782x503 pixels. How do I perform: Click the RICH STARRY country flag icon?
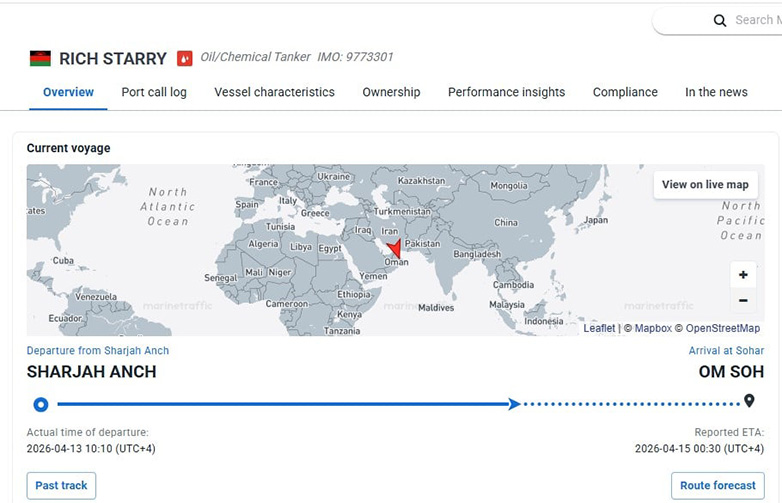[40, 58]
